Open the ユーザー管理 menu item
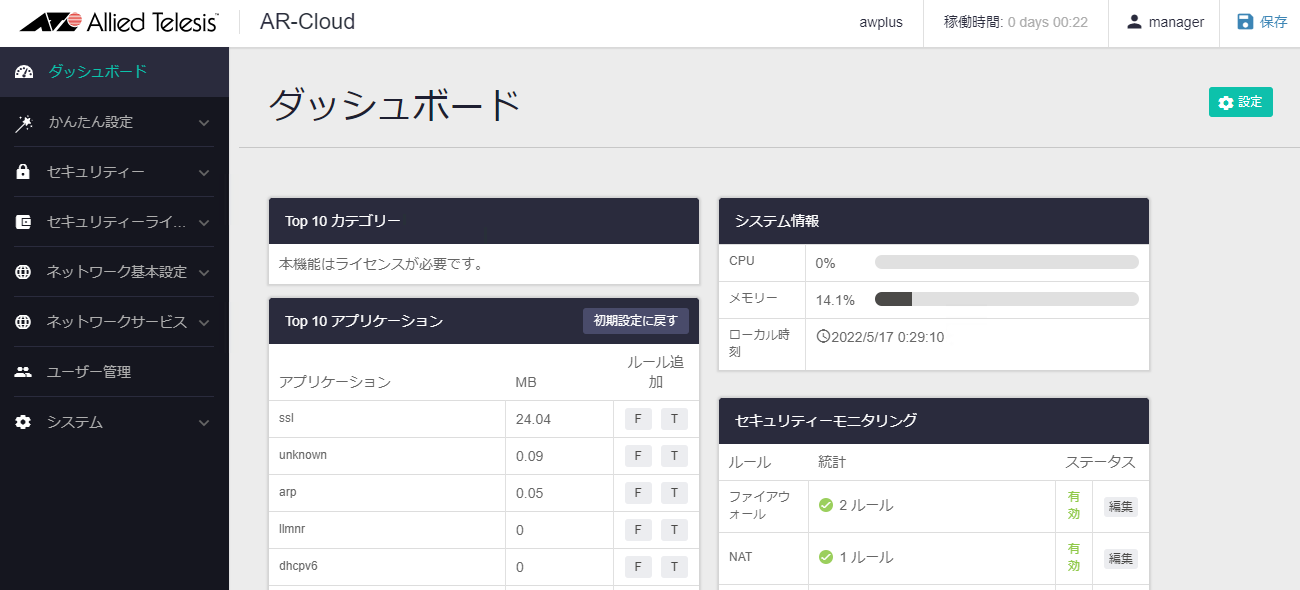The height and width of the screenshot is (590, 1300). tap(89, 372)
